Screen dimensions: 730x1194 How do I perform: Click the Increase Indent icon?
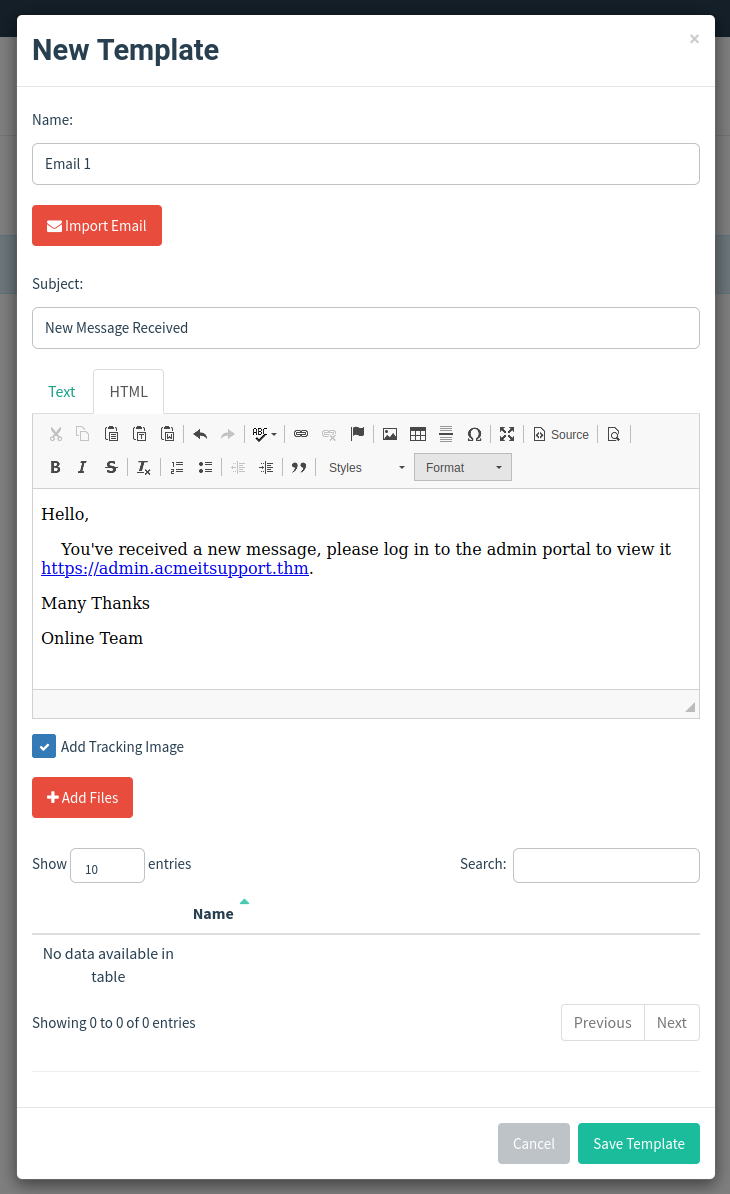pyautogui.click(x=266, y=468)
